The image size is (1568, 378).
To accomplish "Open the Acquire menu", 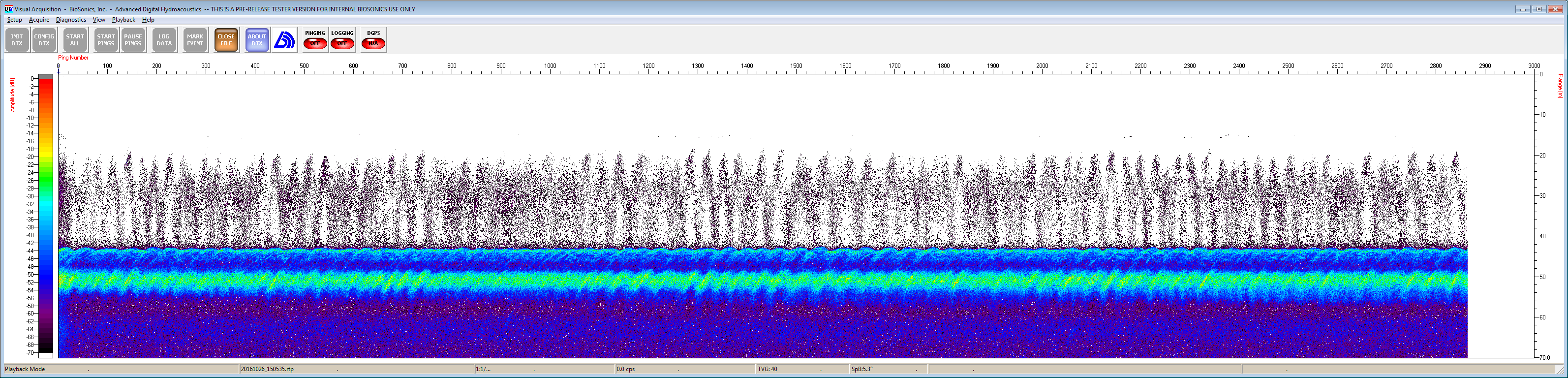I will point(39,20).
